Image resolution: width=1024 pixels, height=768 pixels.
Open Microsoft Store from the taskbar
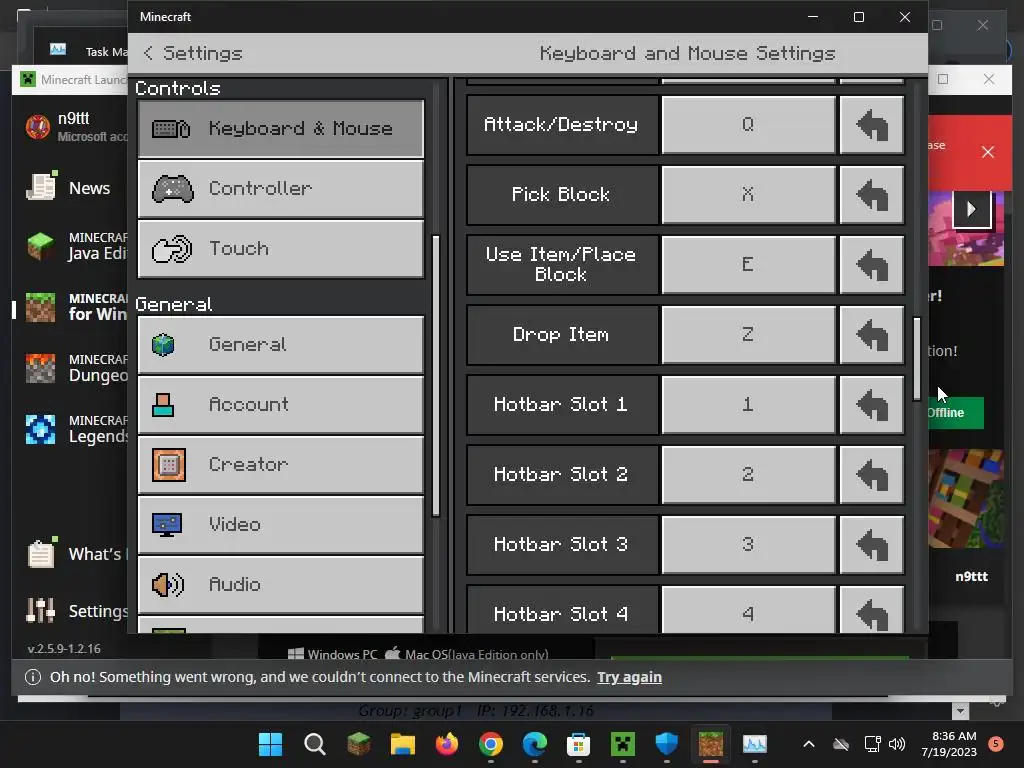pyautogui.click(x=579, y=744)
